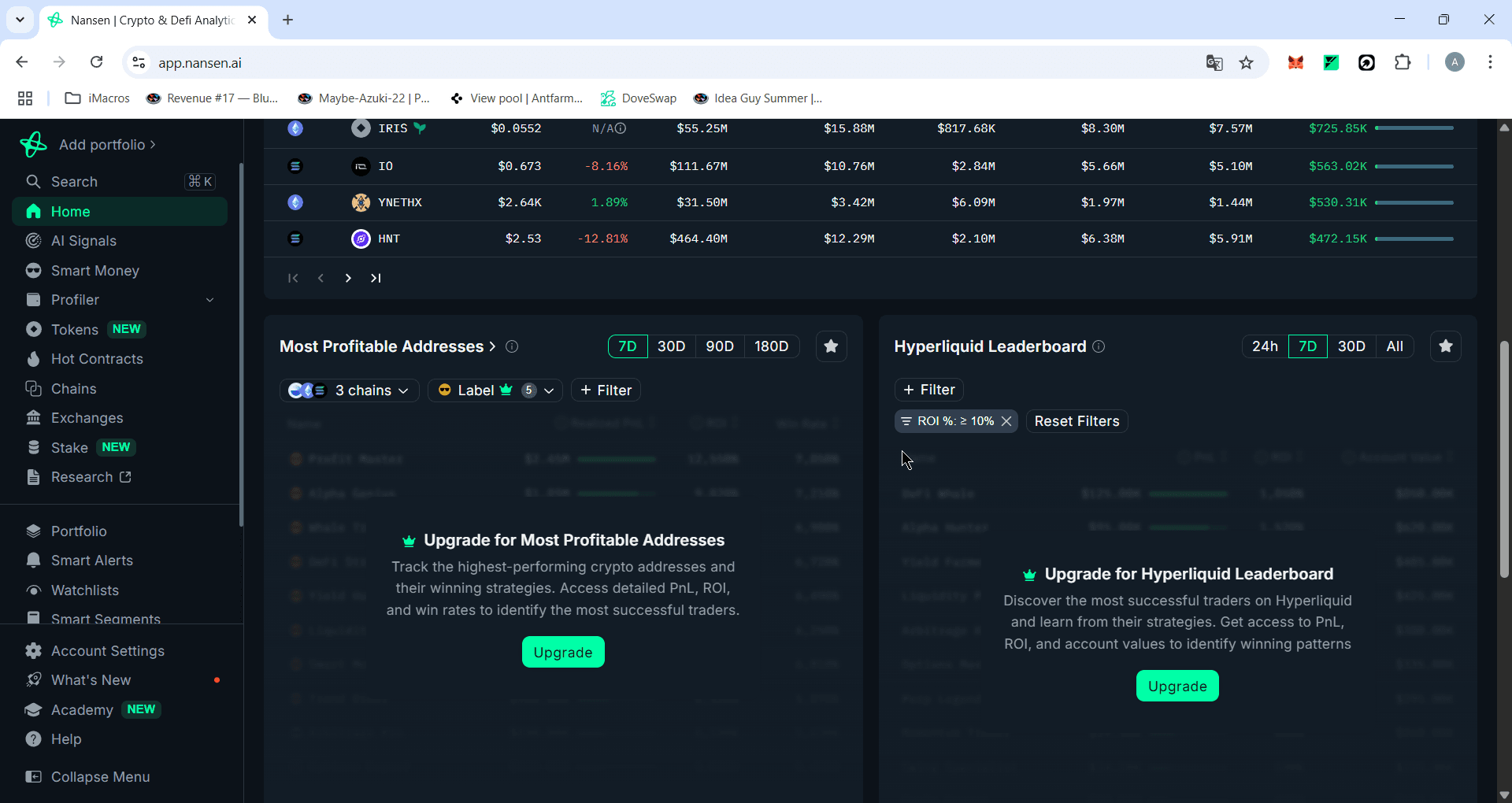This screenshot has width=1512, height=803.
Task: Go to the previous table page
Action: pyautogui.click(x=321, y=278)
